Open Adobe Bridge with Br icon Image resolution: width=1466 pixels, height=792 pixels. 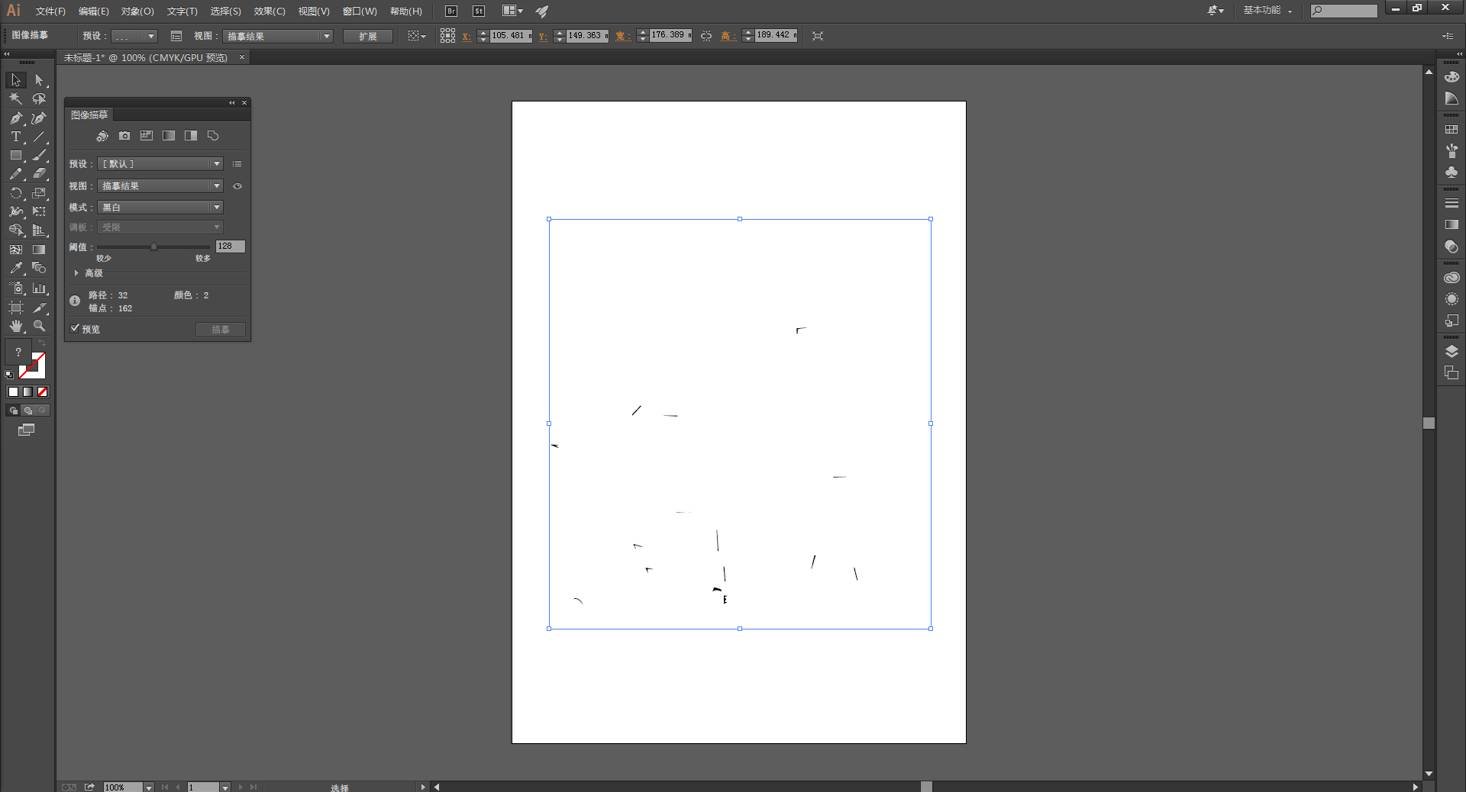pyautogui.click(x=451, y=11)
